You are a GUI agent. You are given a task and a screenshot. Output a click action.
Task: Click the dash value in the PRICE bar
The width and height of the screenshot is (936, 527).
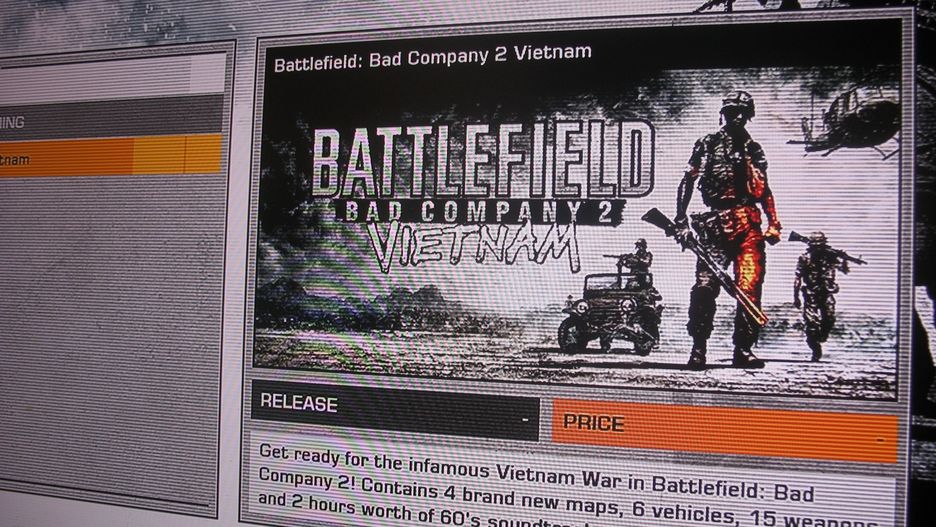[880, 441]
